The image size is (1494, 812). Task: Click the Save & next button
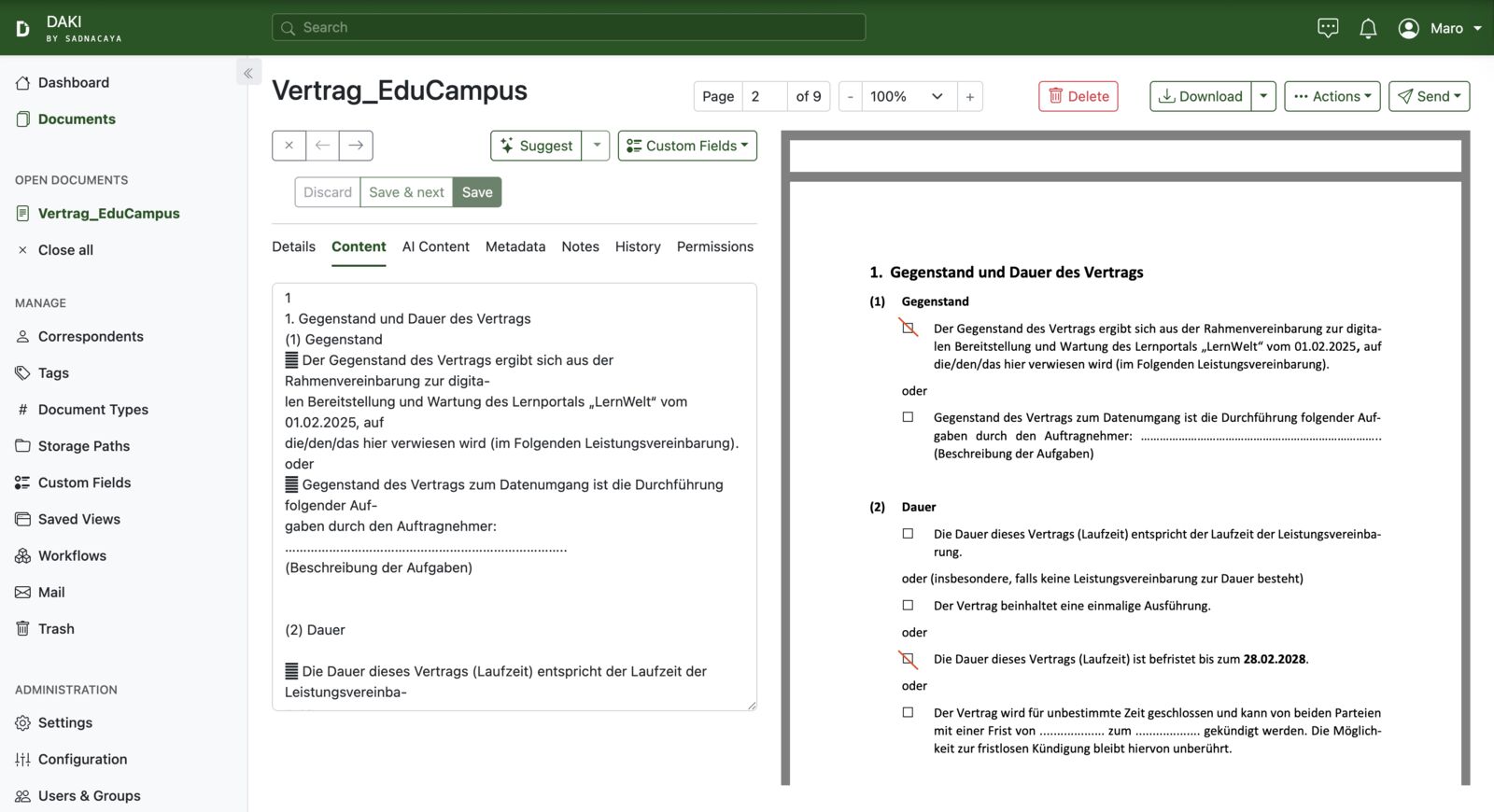click(406, 192)
